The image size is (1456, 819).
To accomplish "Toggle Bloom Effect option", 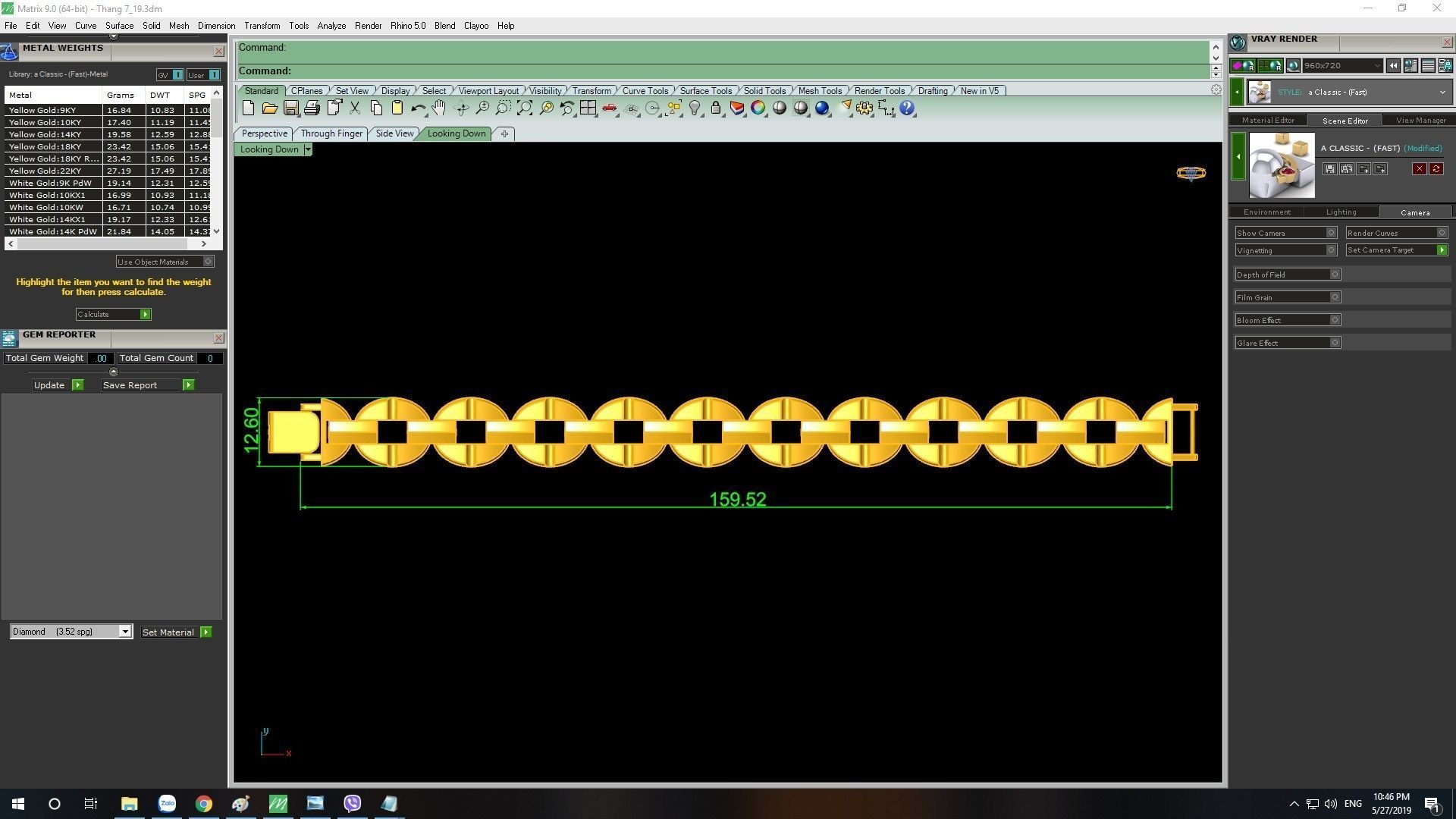I will click(x=1288, y=320).
